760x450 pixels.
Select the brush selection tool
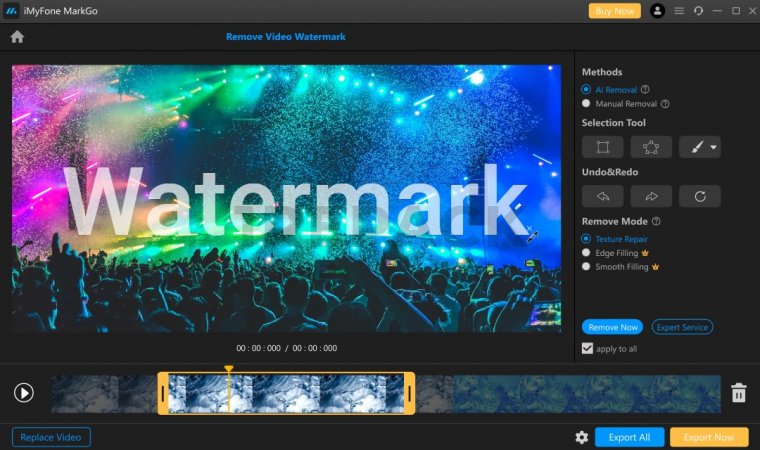[694, 147]
